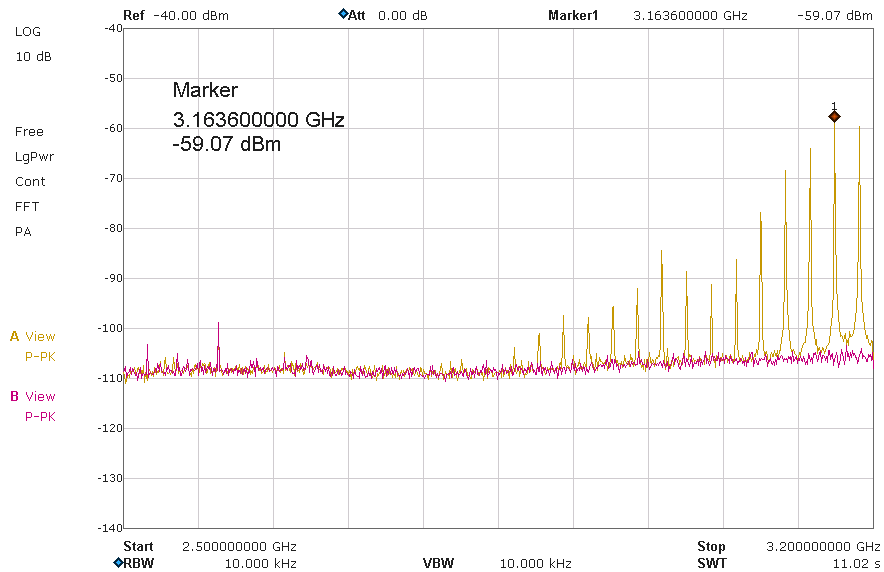
Task: Click the P-PK detector under B View
Action: pyautogui.click(x=40, y=416)
